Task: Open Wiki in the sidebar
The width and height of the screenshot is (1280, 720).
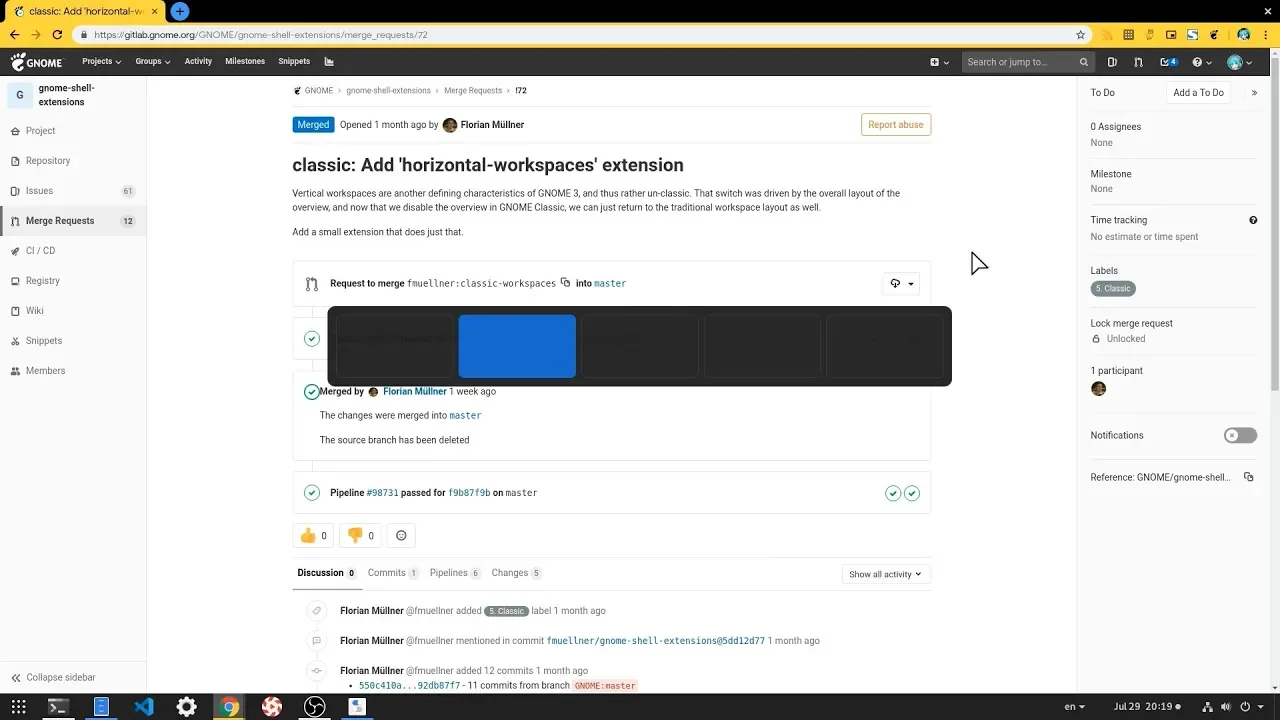Action: tap(73, 311)
